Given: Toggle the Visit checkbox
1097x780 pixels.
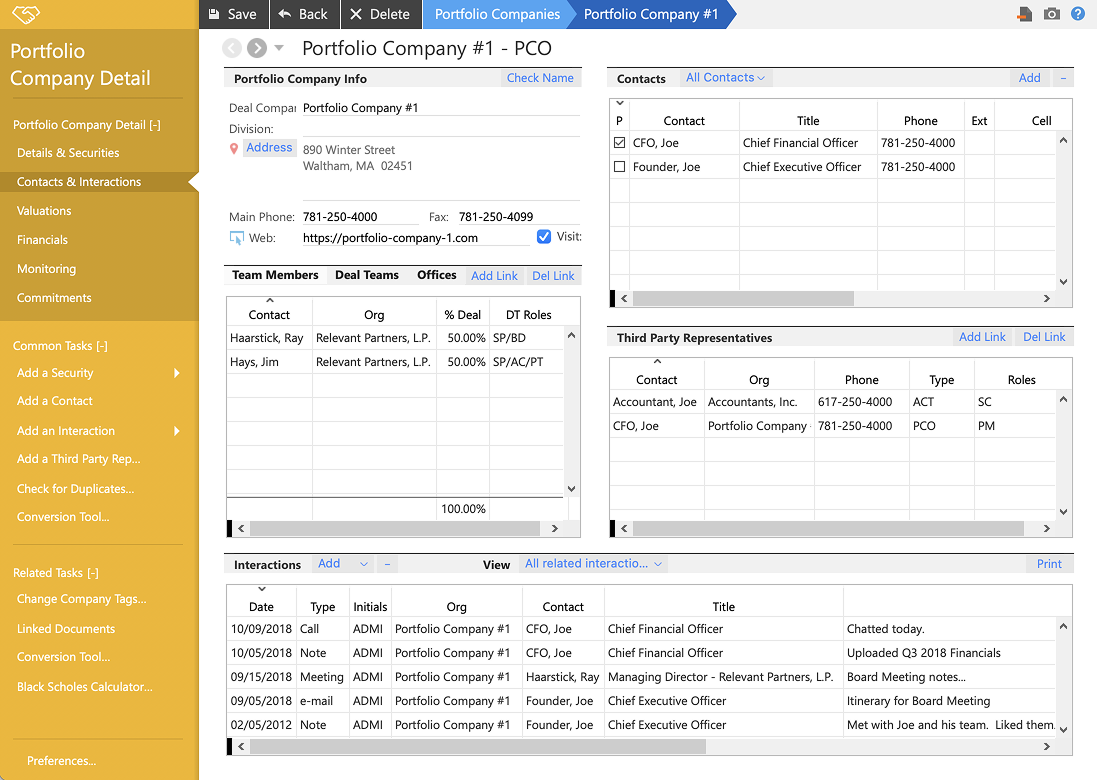Looking at the screenshot, I should [x=544, y=236].
